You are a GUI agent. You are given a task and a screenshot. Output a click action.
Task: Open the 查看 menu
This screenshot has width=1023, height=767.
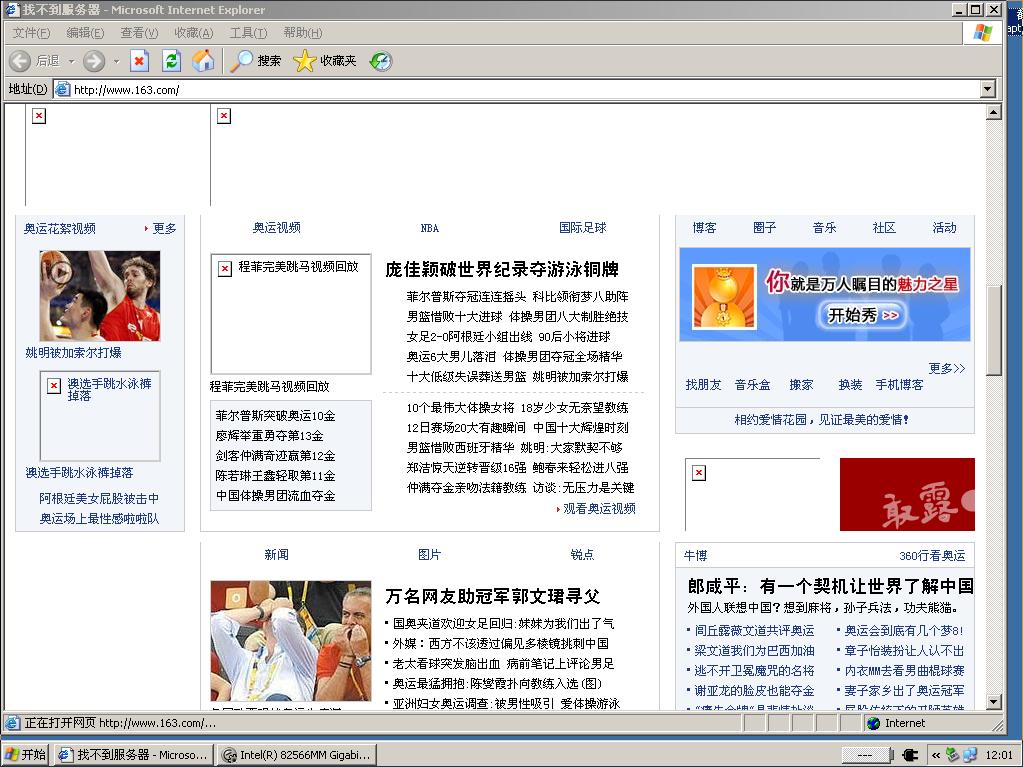(139, 32)
